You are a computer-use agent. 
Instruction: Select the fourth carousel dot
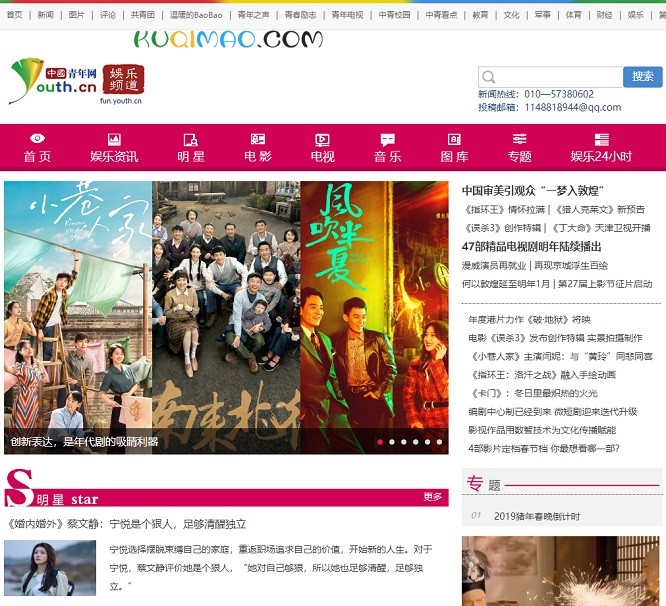point(415,442)
